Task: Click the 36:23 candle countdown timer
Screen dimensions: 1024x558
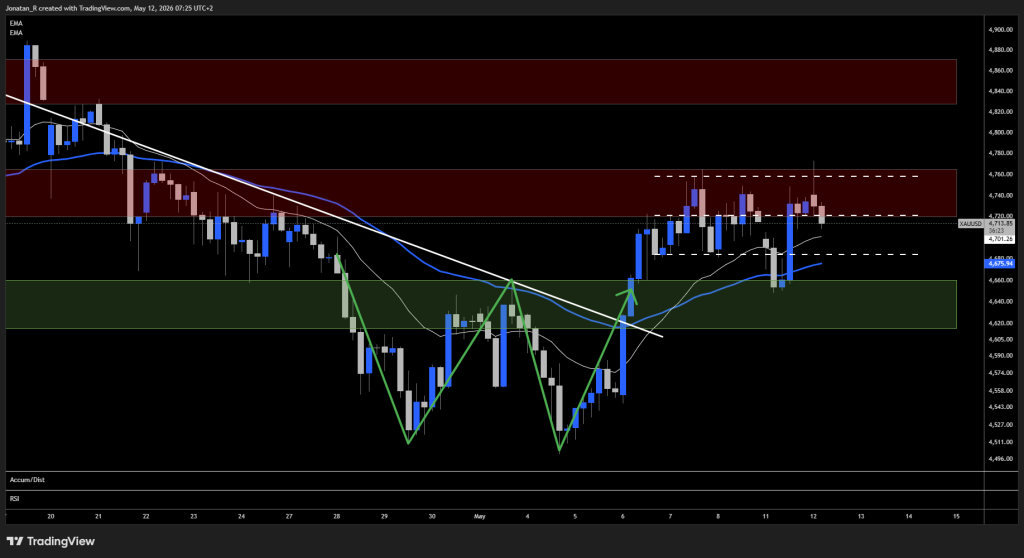Action: point(996,231)
